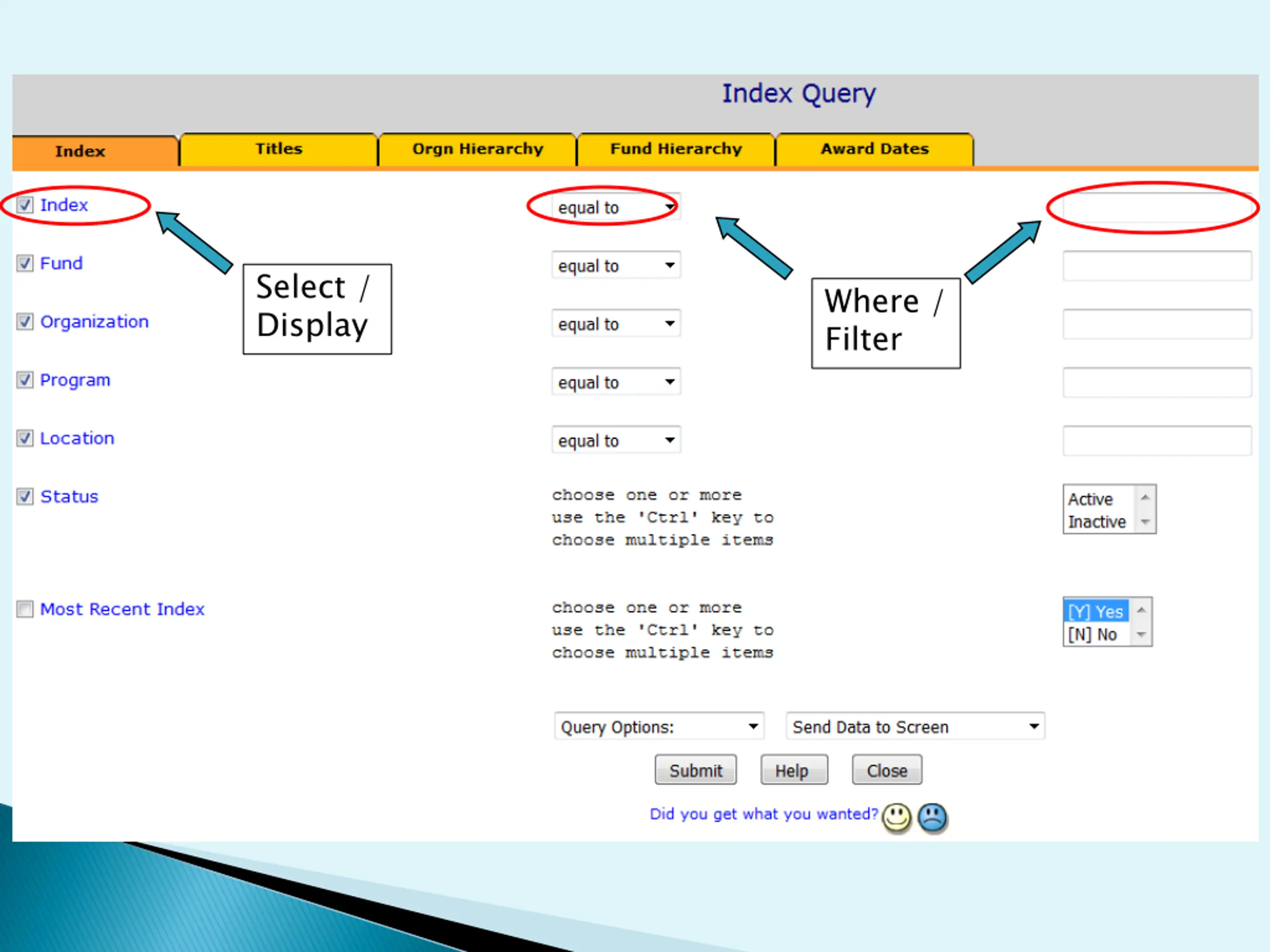Image resolution: width=1270 pixels, height=952 pixels.
Task: Select [Y] Yes in Most Recent list
Action: point(1096,611)
